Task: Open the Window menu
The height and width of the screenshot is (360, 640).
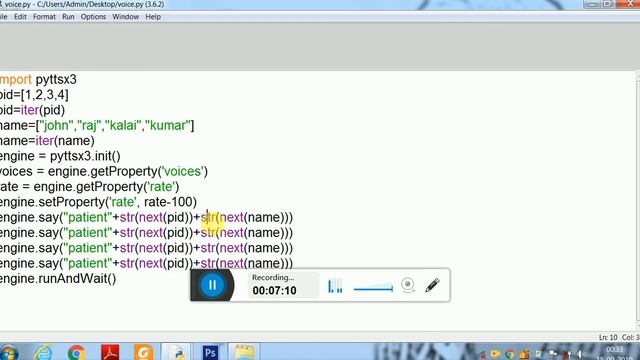Action: coord(125,17)
